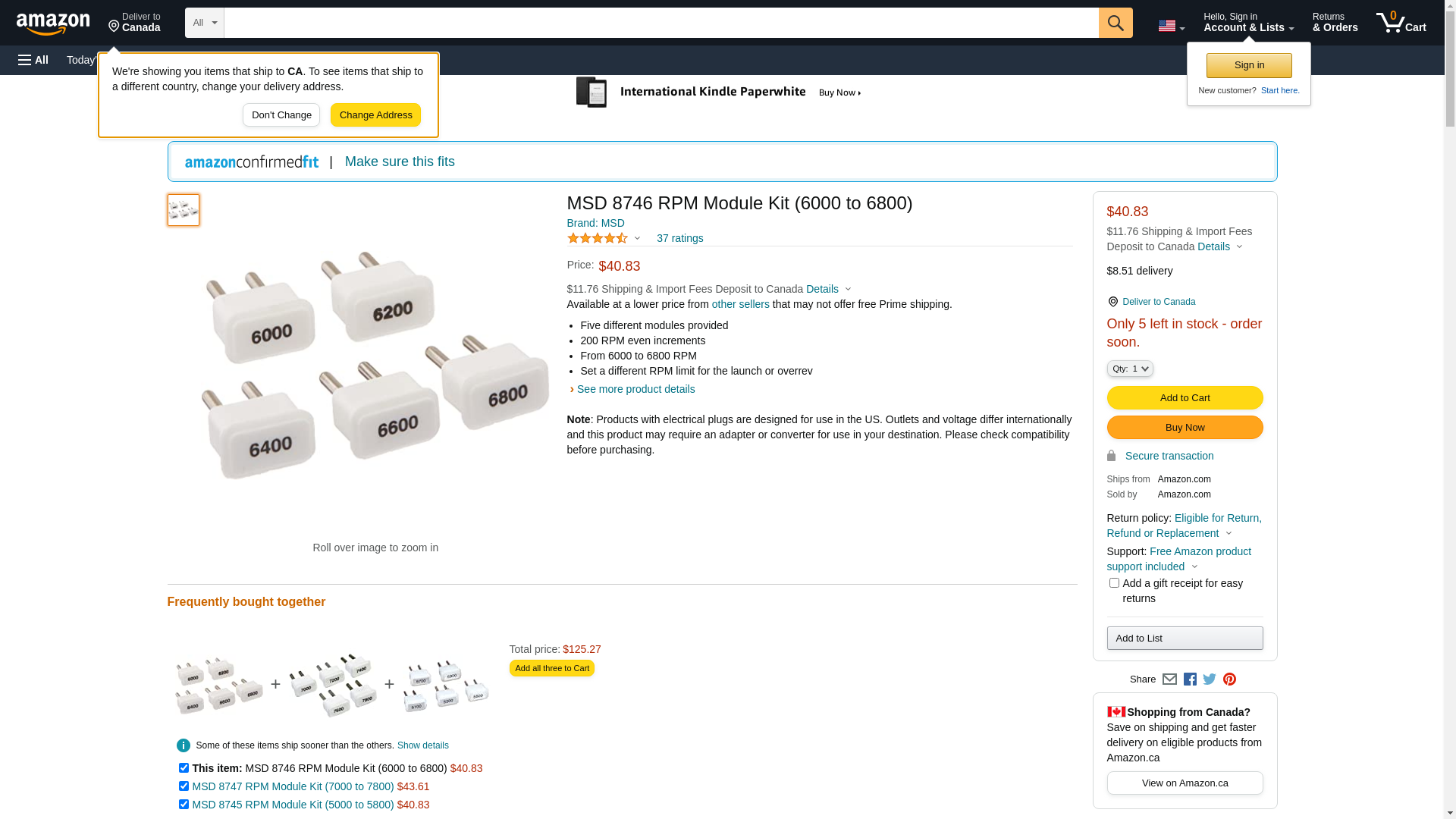Uncheck MSD 8745 RPM Module Kit item
1456x819 pixels.
click(184, 805)
